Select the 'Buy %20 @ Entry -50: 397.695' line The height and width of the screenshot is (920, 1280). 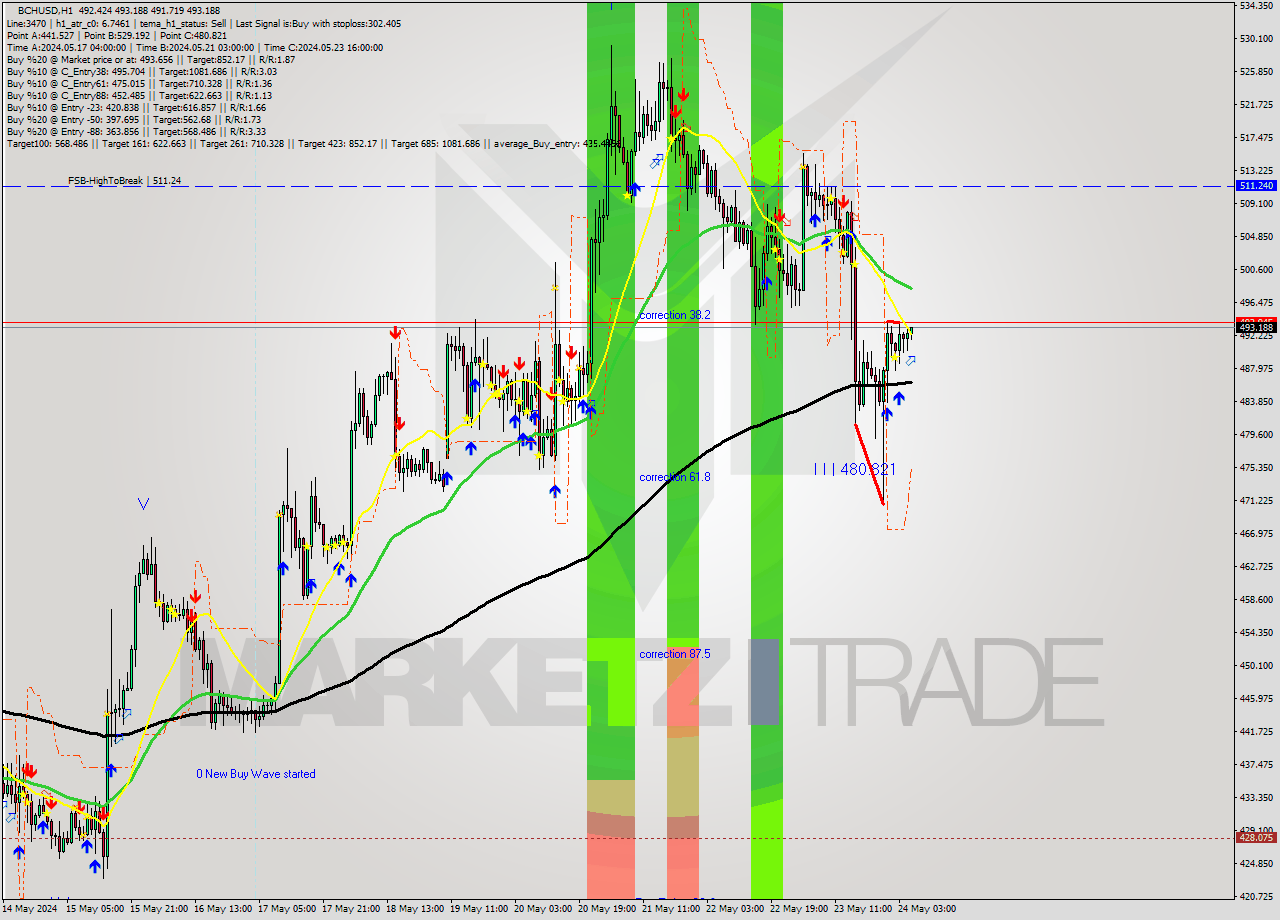click(136, 119)
